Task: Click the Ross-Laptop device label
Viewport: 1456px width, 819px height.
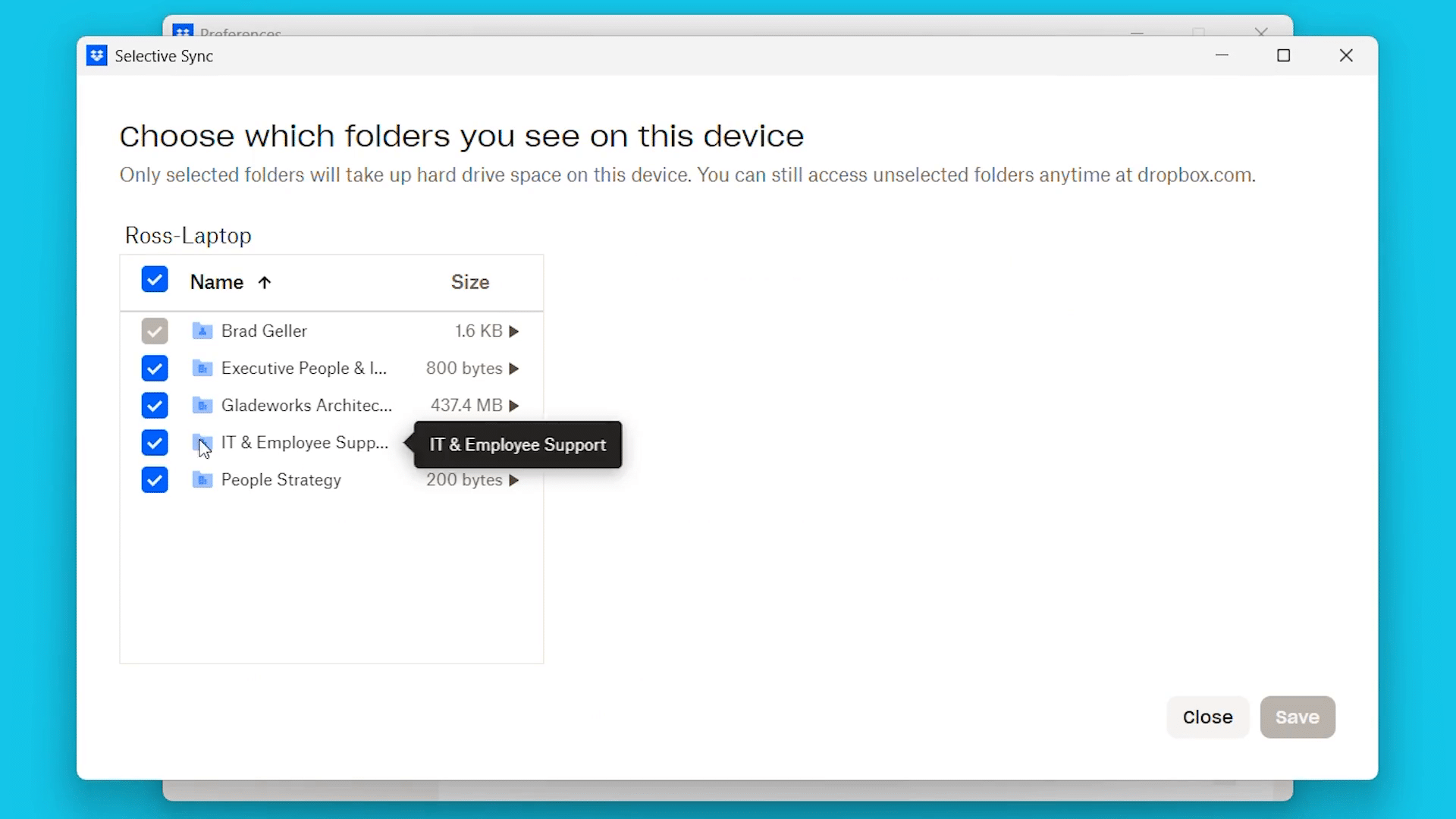Action: [188, 236]
